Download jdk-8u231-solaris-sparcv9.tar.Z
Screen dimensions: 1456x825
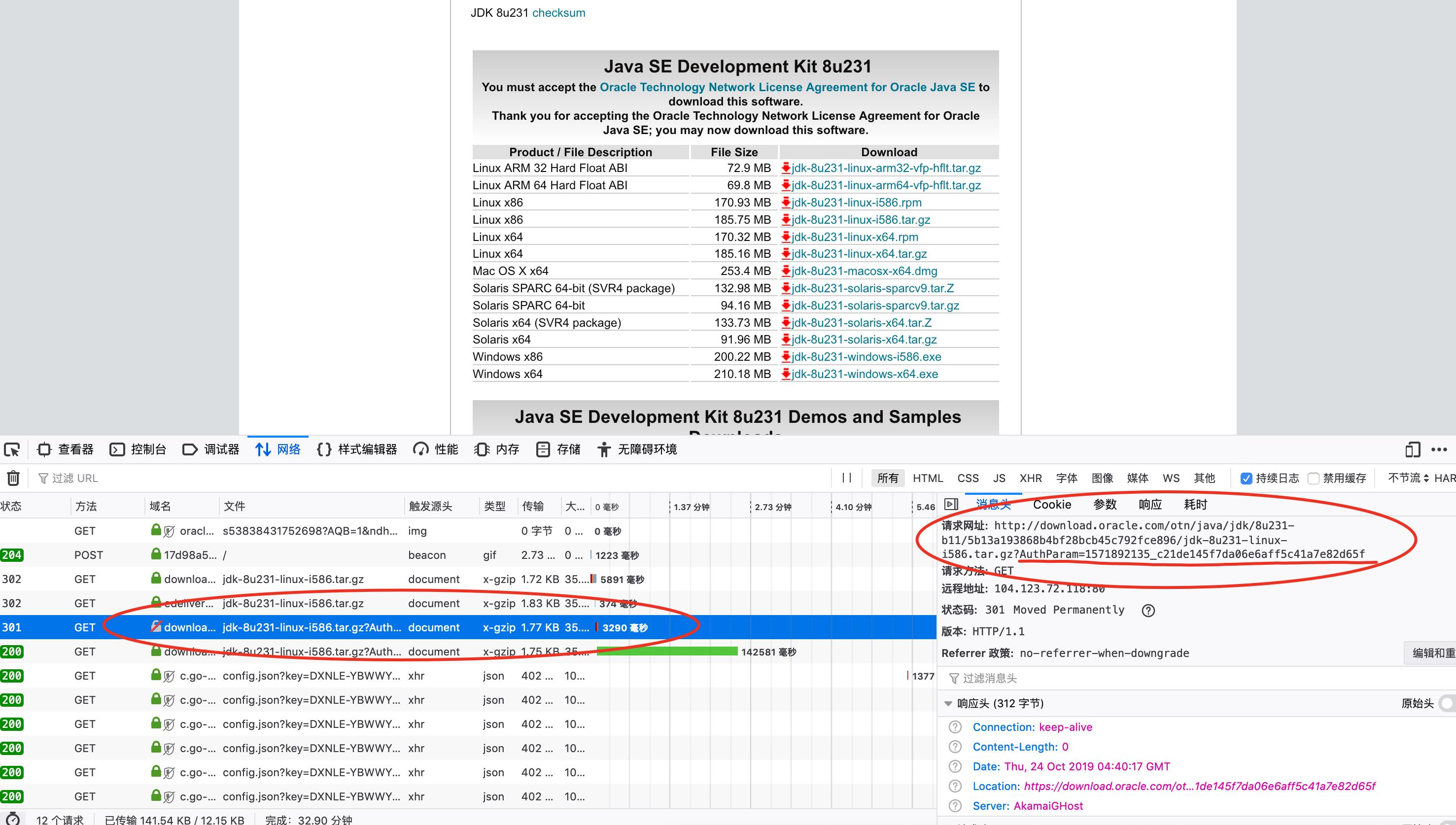[872, 288]
